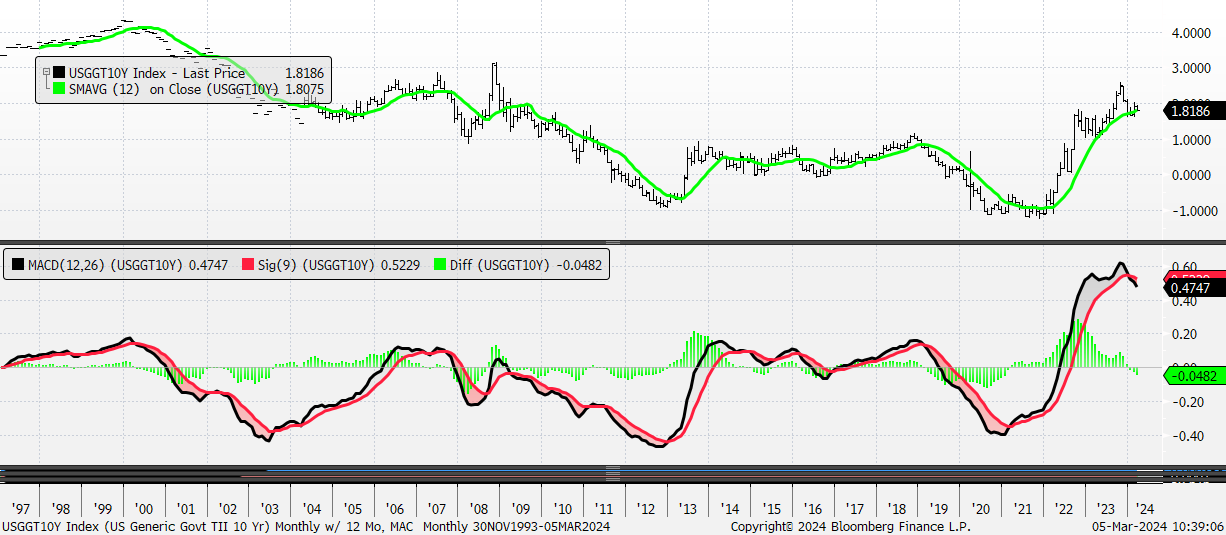Click the Copyright 2024 Bloomberg Finance L.P. text

(x=850, y=526)
